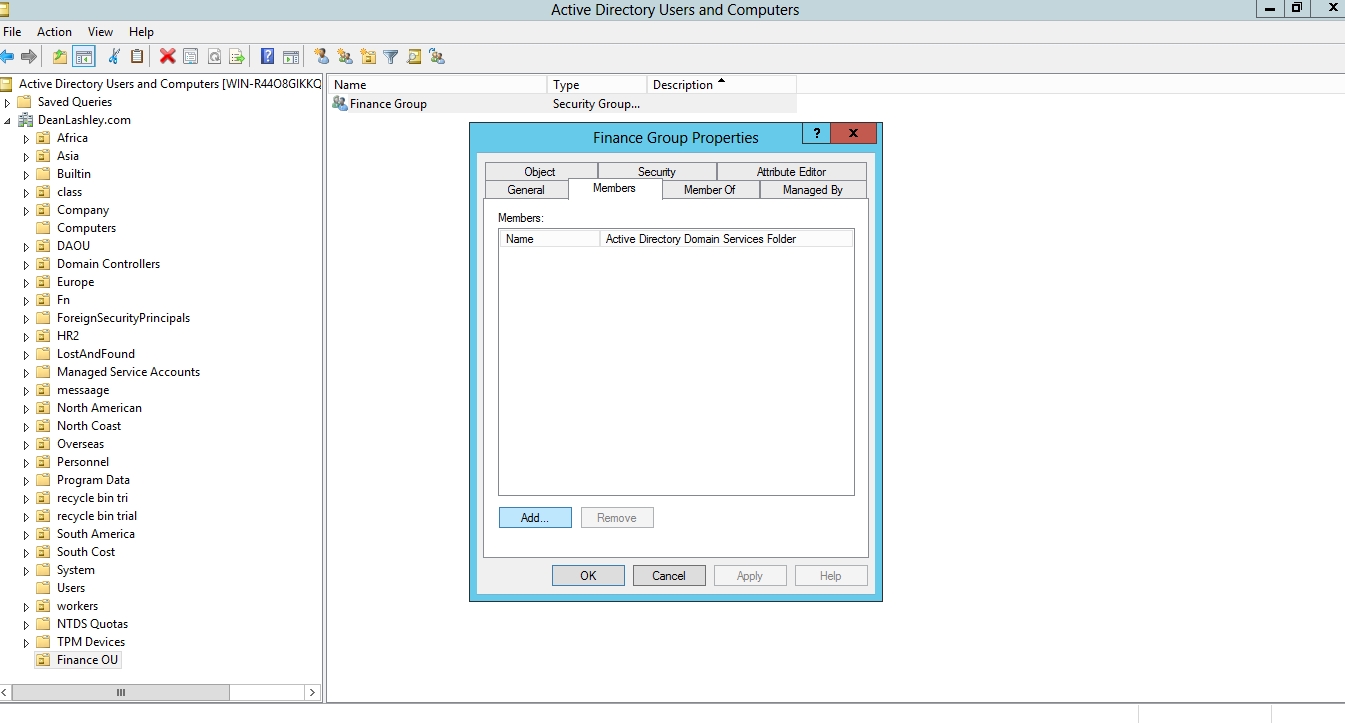Screen dimensions: 1345x723
Task: Click the tree pane horizontal scrollbar
Action: coord(120,692)
